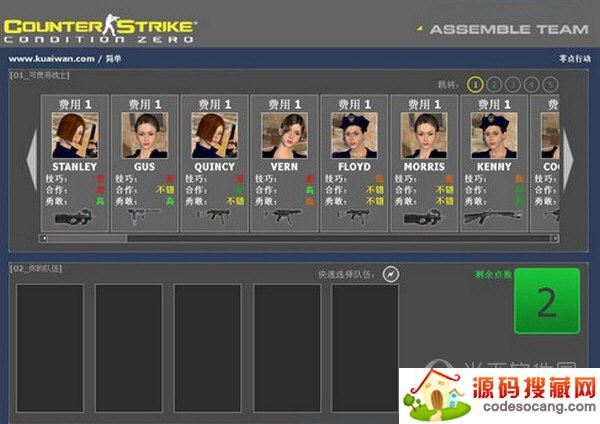
Task: Click Stanley's weapon icon
Action: [x=74, y=217]
